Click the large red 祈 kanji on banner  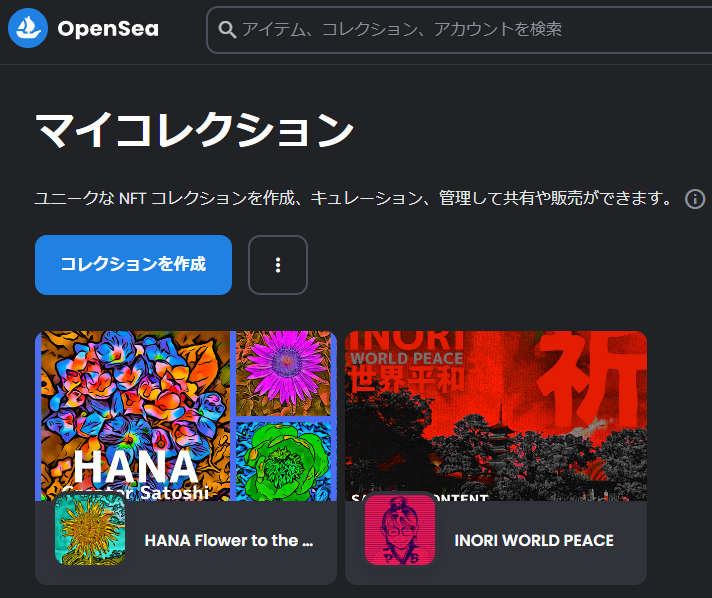pos(592,380)
